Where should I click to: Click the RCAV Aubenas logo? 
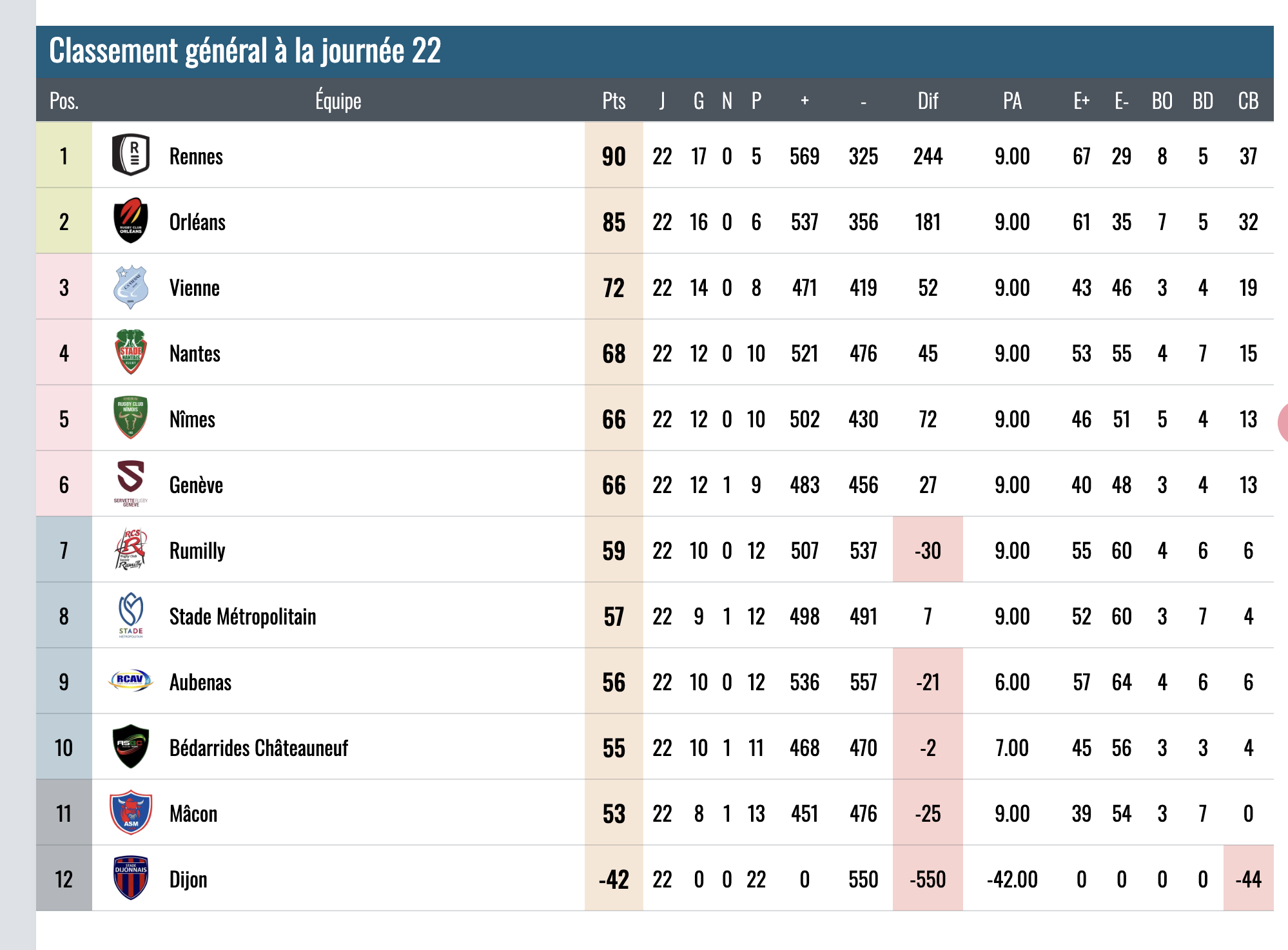click(x=131, y=681)
